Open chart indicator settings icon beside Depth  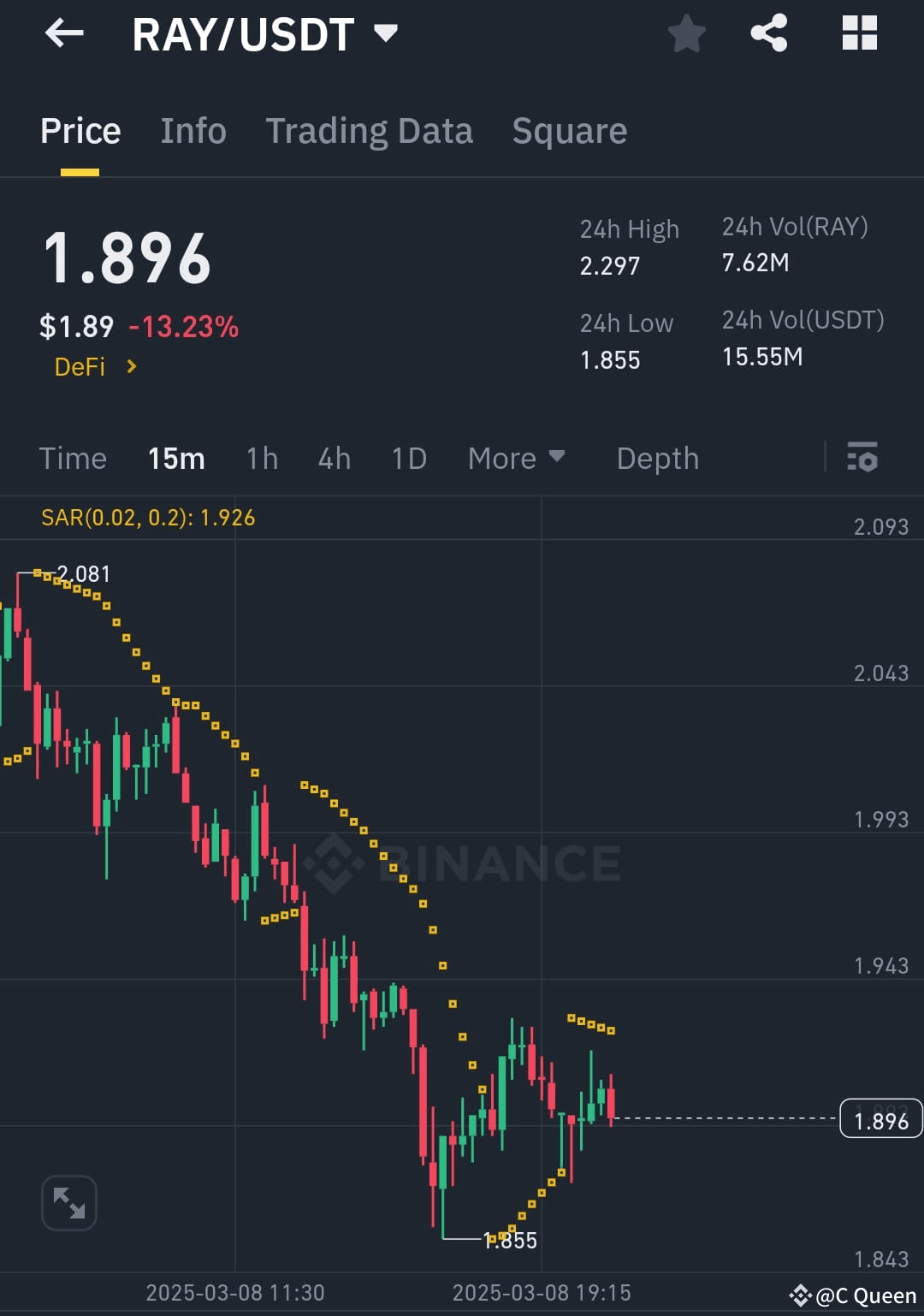(x=863, y=459)
